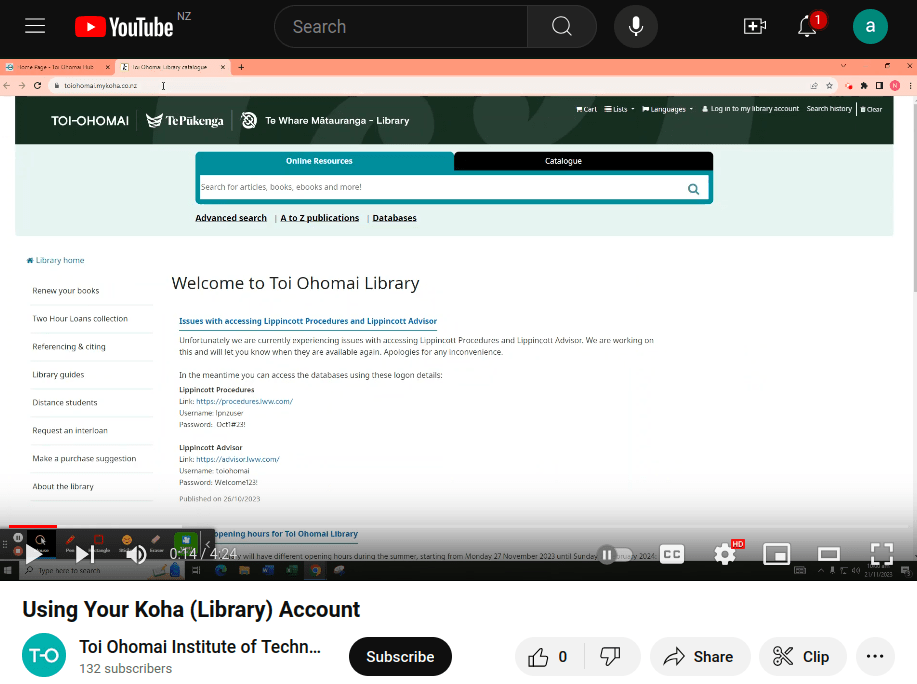The height and width of the screenshot is (684, 917).
Task: Open Search history in header
Action: click(x=829, y=109)
